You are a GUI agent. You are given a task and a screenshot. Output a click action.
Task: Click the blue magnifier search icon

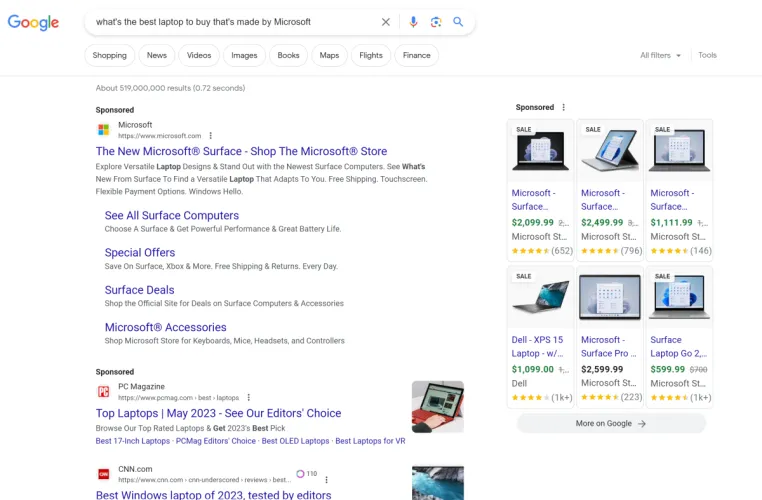point(458,22)
